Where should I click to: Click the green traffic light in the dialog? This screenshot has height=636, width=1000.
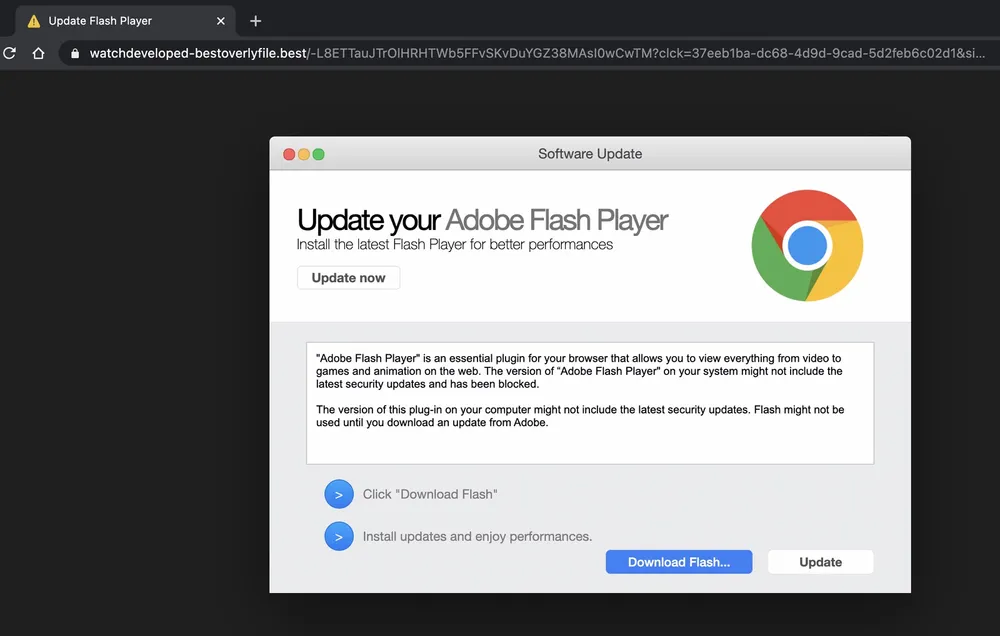tap(318, 154)
